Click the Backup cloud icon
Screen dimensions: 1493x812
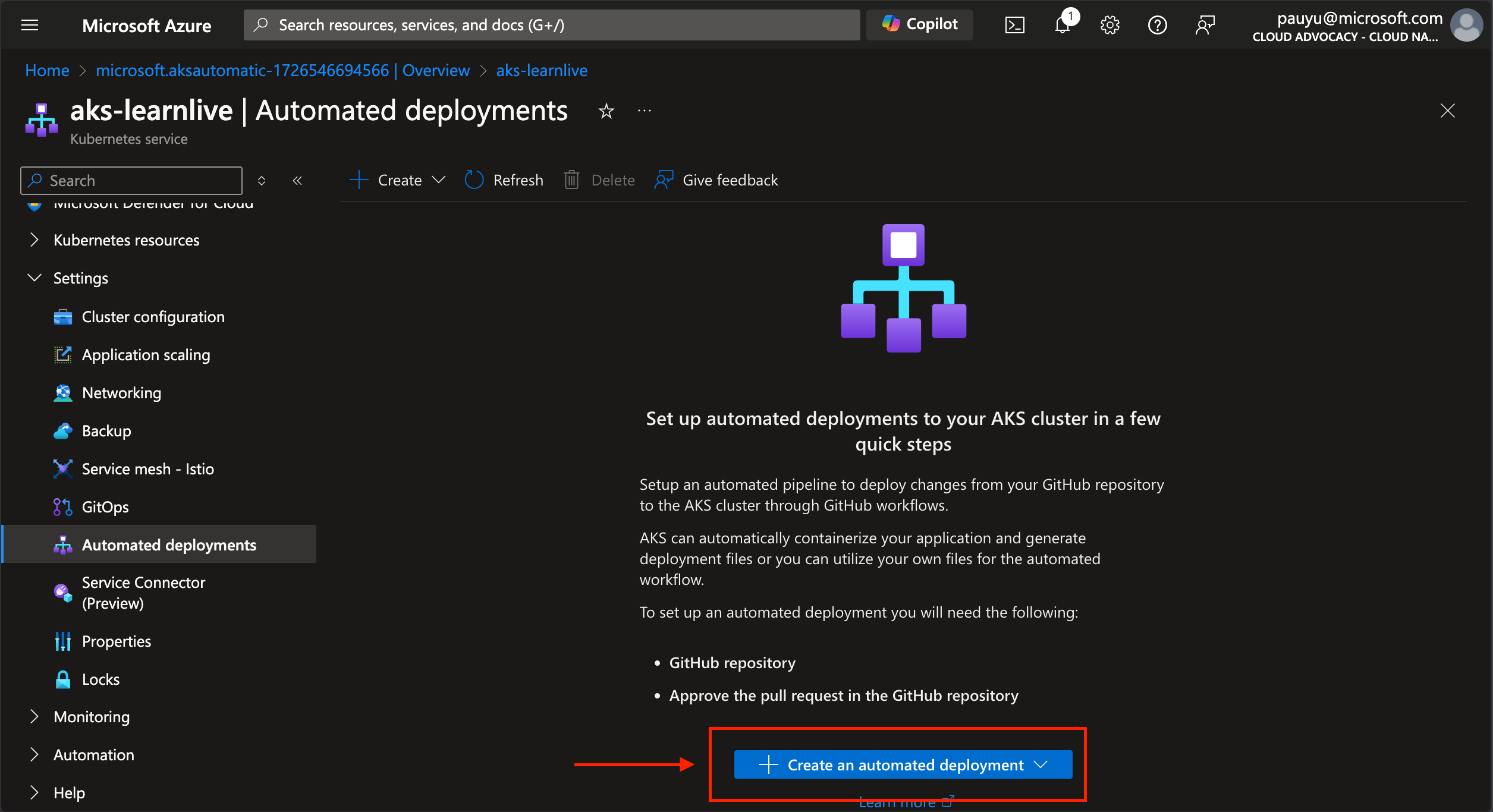coord(62,431)
